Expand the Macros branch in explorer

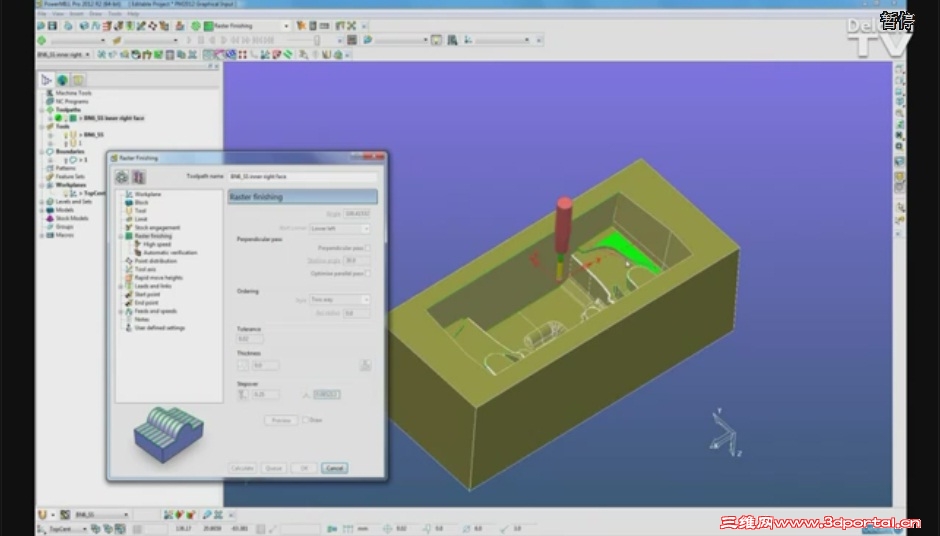[42, 235]
